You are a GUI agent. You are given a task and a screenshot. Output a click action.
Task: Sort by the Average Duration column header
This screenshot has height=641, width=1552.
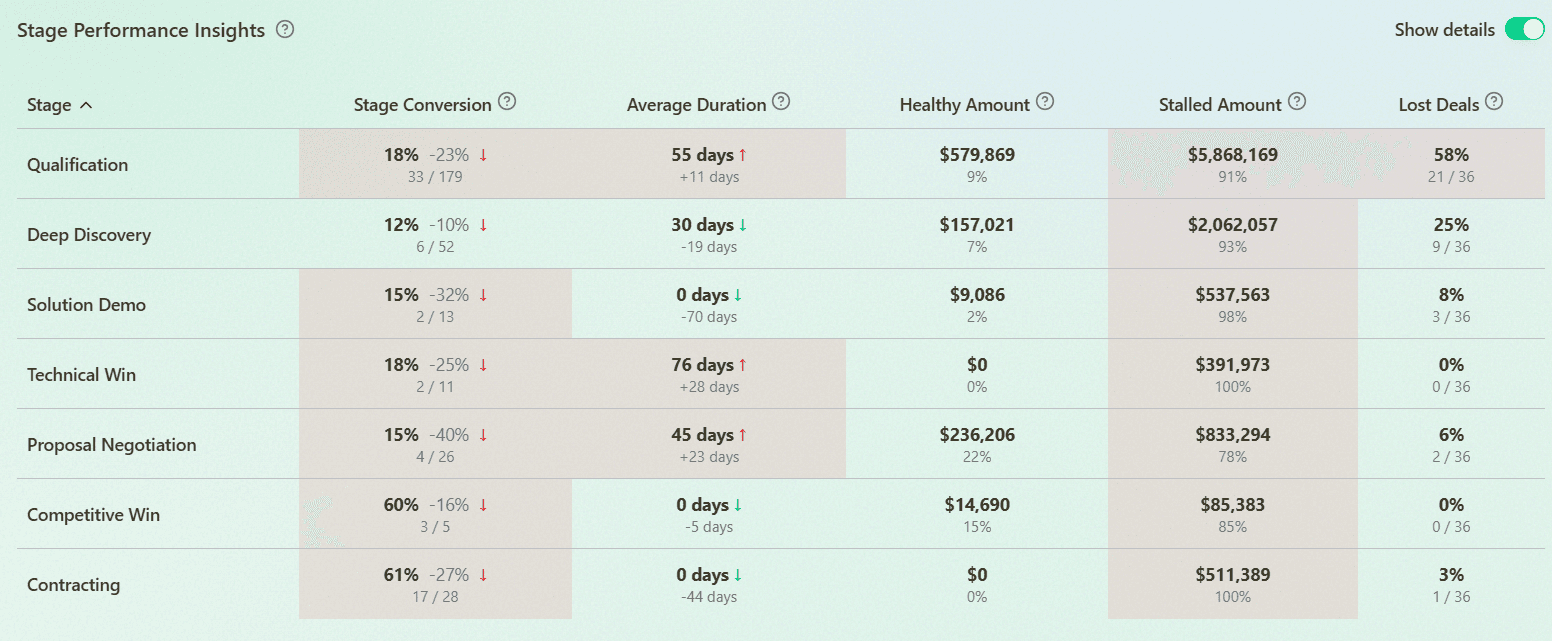(x=696, y=104)
